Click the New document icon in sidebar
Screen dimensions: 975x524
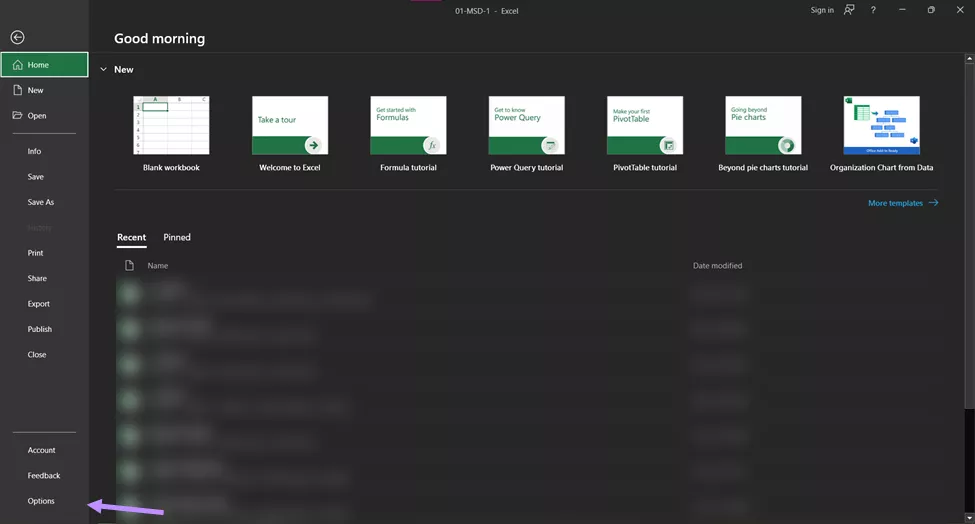18,90
